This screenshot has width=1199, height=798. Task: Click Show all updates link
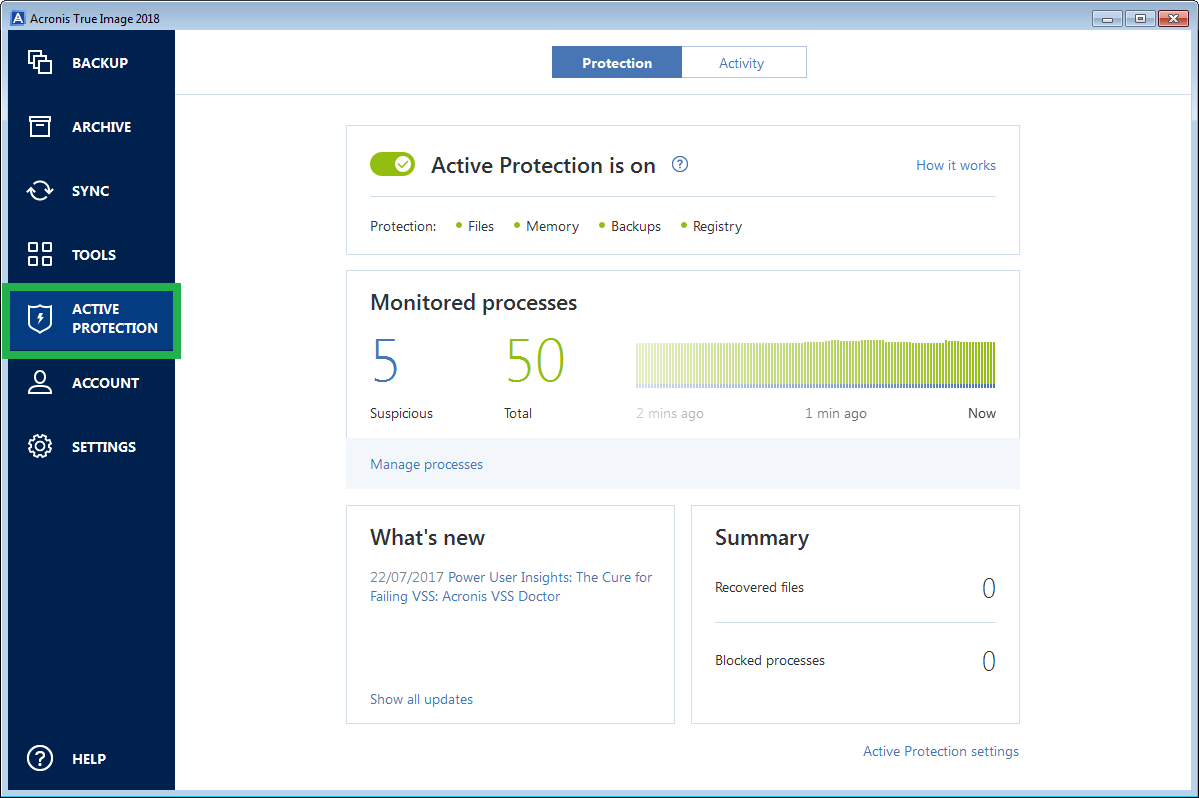click(421, 699)
